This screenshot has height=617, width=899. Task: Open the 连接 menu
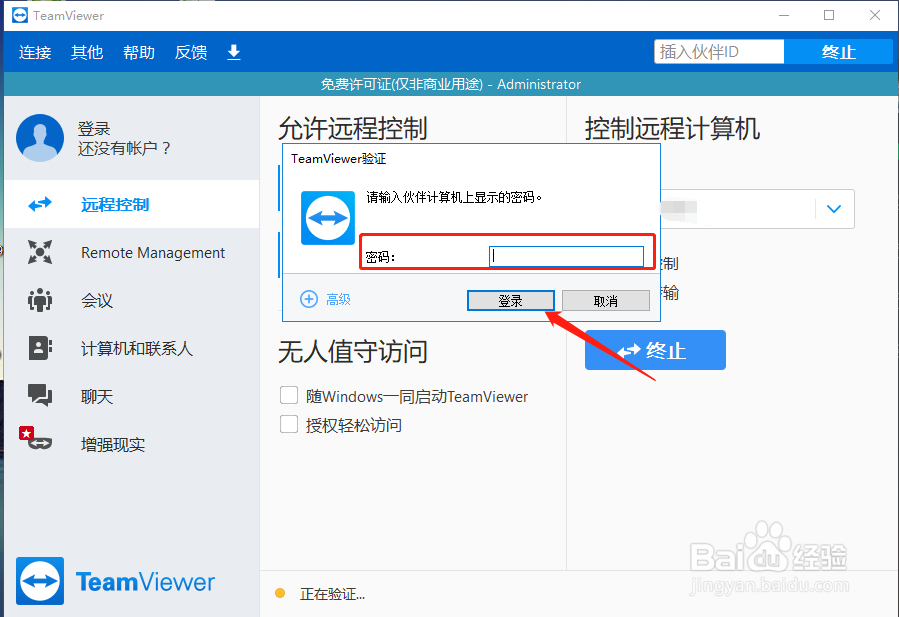tap(35, 52)
